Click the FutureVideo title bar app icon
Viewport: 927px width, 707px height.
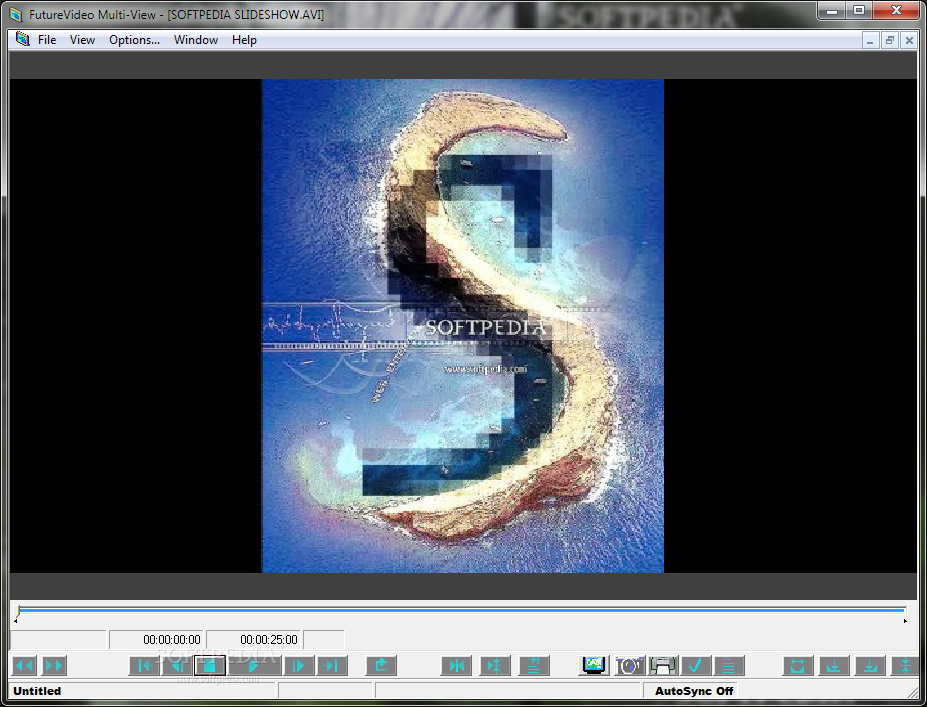coord(16,14)
